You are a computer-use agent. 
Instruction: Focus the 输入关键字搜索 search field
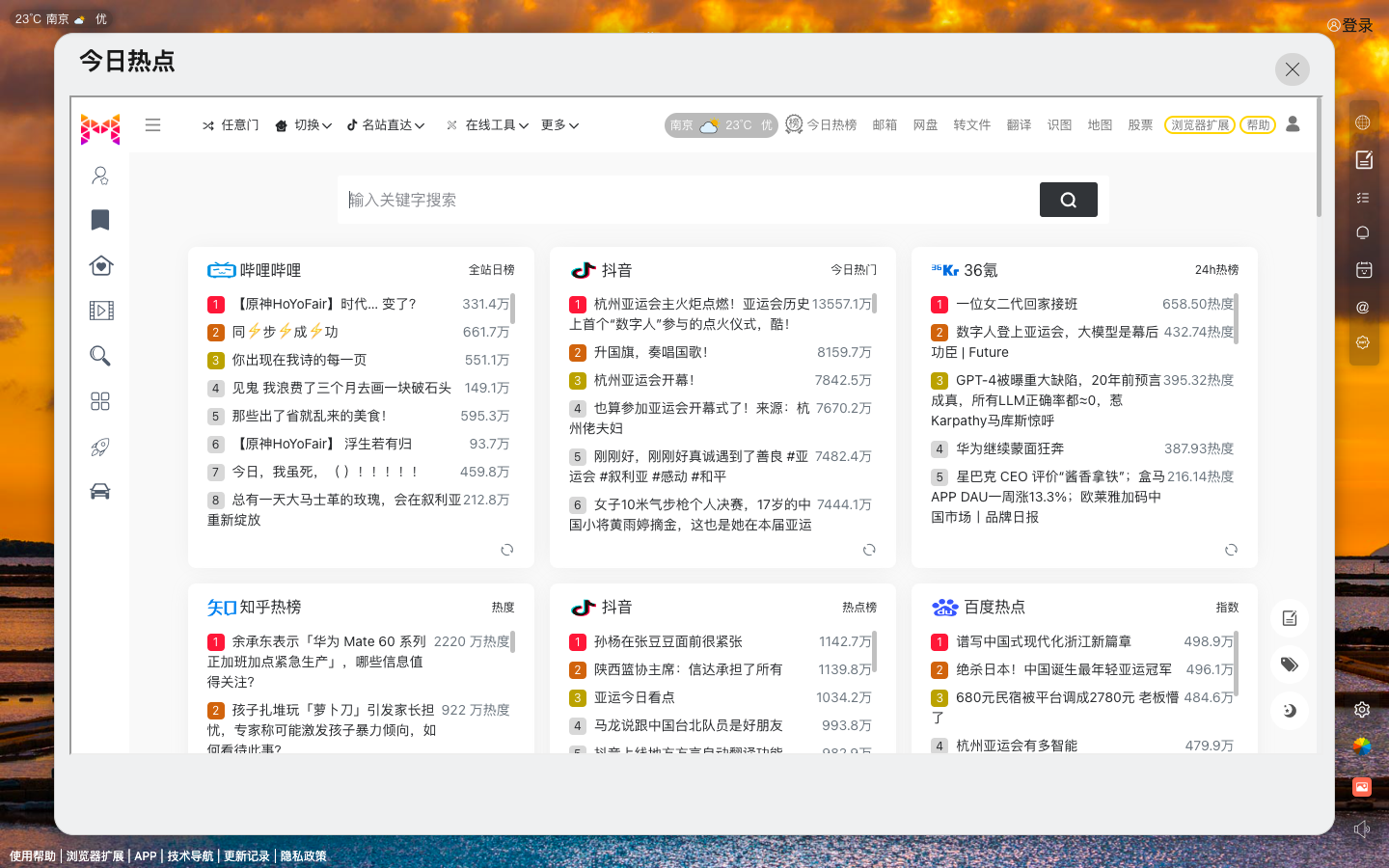click(689, 200)
